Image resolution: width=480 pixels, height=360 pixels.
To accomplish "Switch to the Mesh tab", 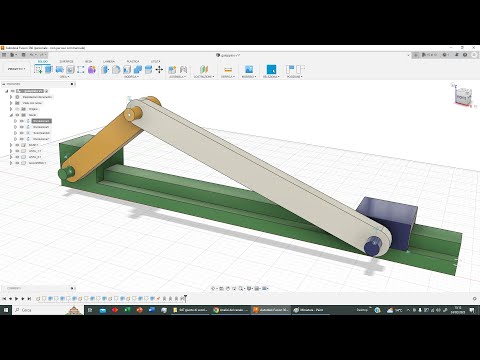I will [88, 62].
